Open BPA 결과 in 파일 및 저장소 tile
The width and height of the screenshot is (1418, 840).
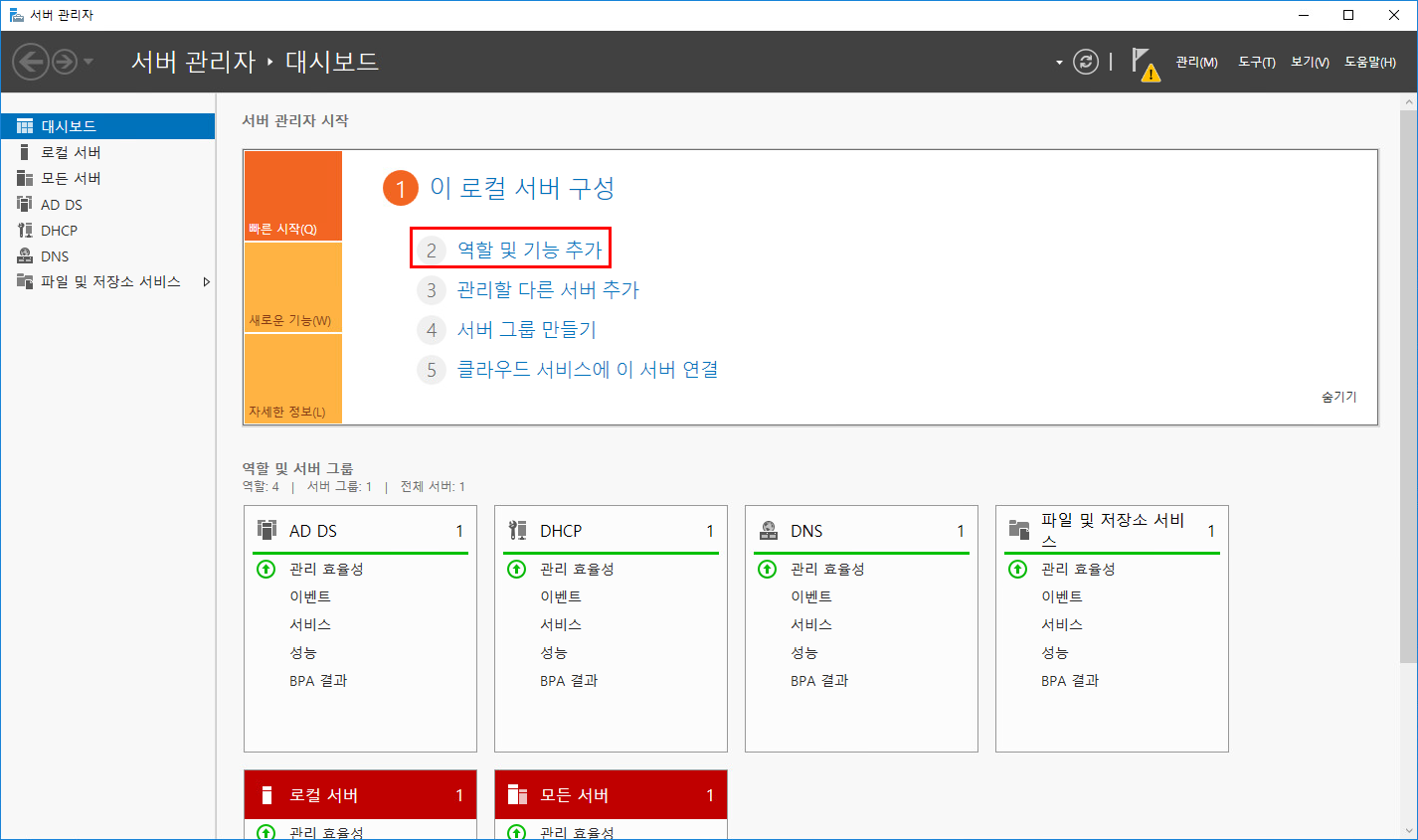point(1070,680)
